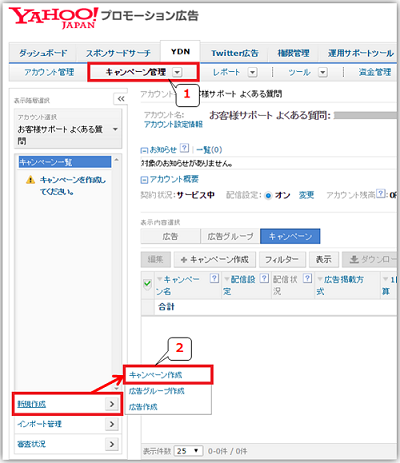Screen dimensions: 400x463
Task: Open the 表示件数 25 dropdown
Action: click(x=188, y=451)
